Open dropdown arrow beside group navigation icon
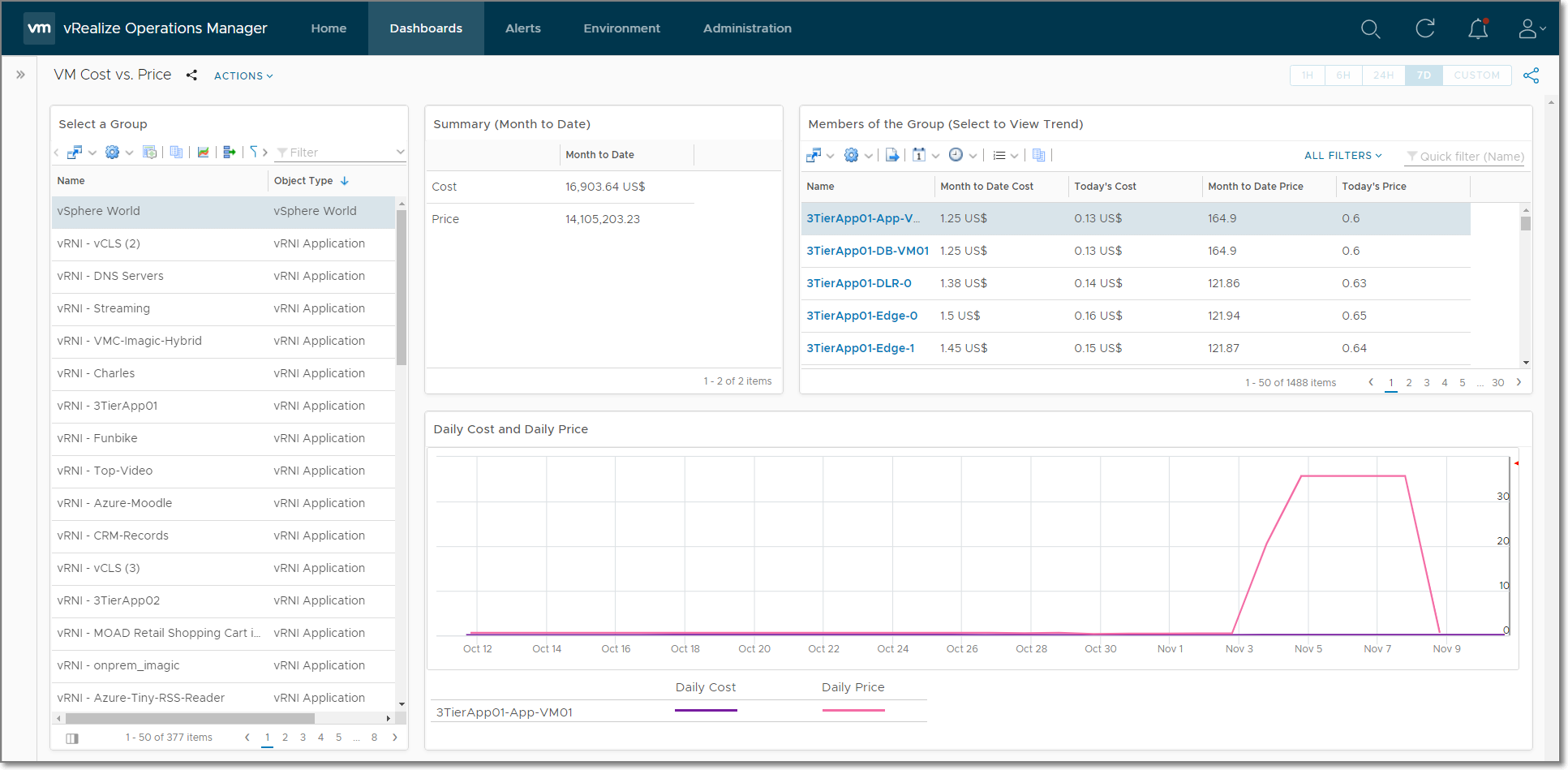This screenshot has height=770, width=1568. pos(92,153)
